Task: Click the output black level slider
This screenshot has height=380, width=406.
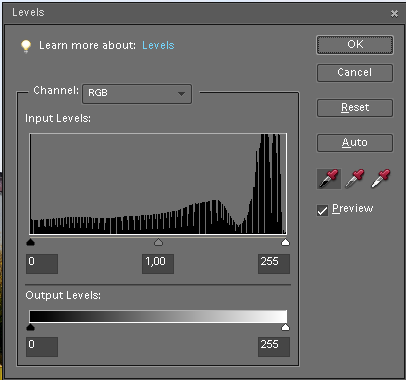Action: (30, 327)
